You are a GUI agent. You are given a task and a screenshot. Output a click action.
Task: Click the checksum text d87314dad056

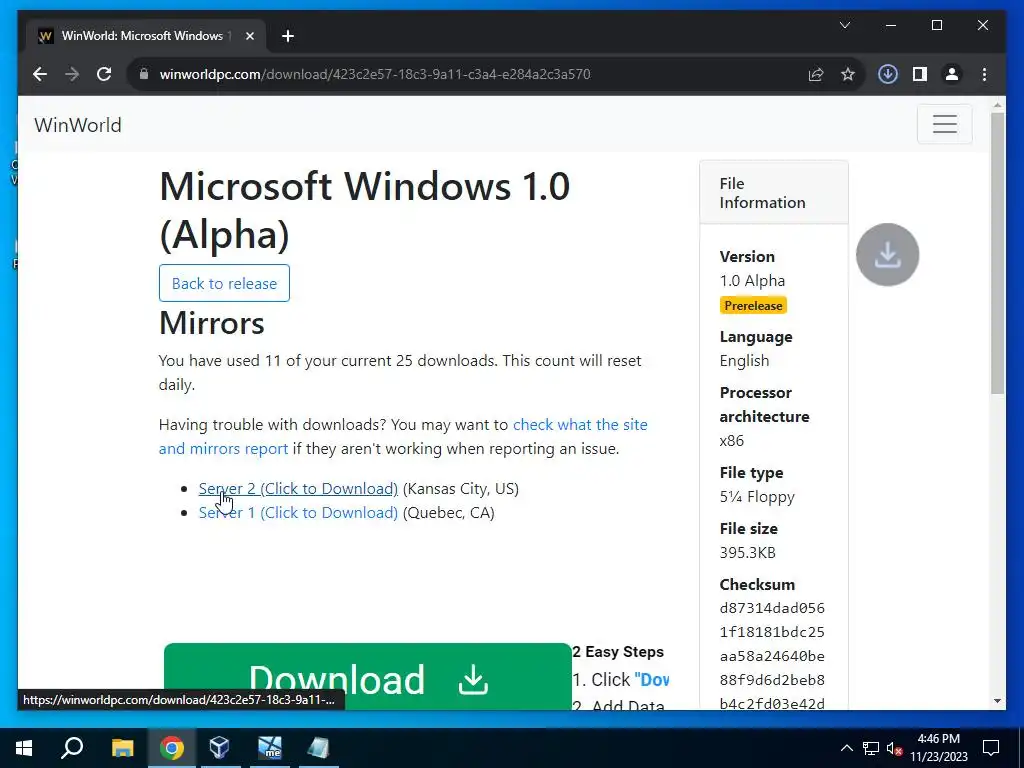[x=772, y=608]
